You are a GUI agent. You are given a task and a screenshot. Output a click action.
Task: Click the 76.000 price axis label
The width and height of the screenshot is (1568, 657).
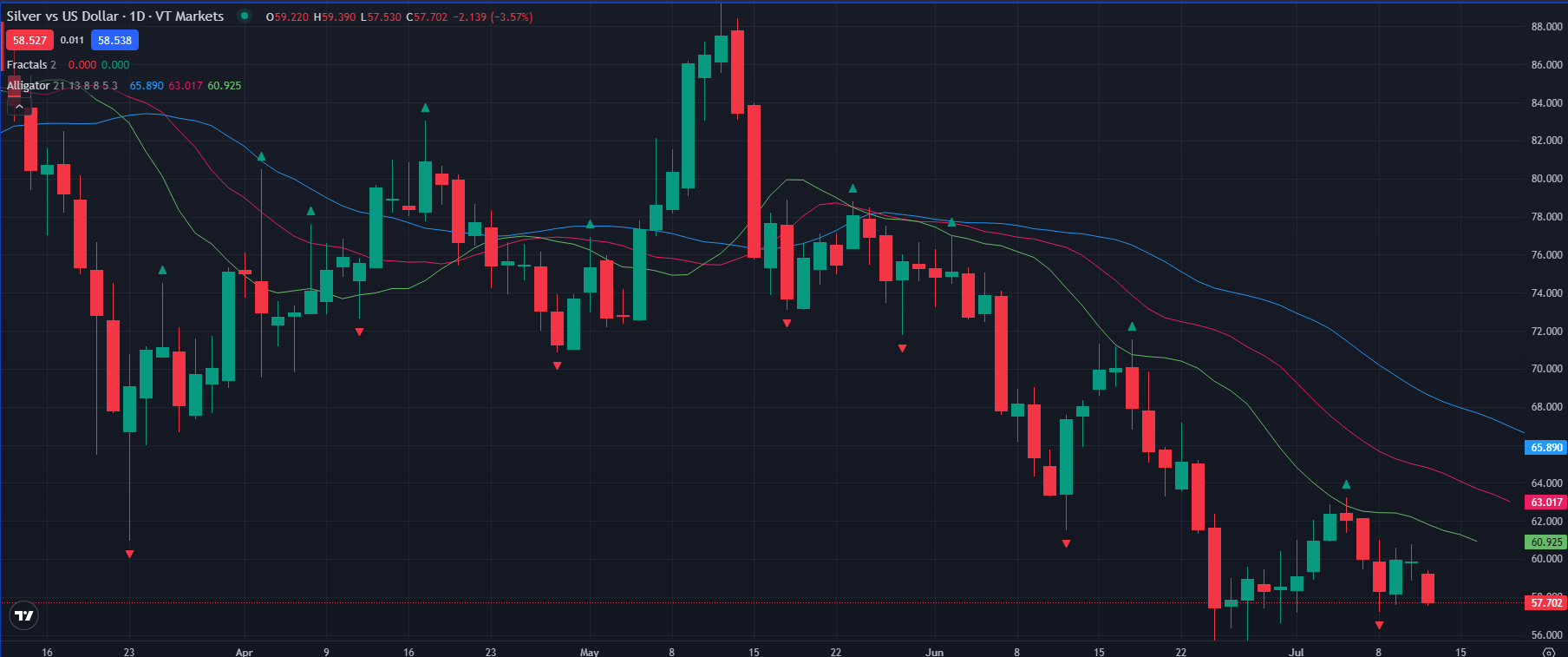(1547, 255)
